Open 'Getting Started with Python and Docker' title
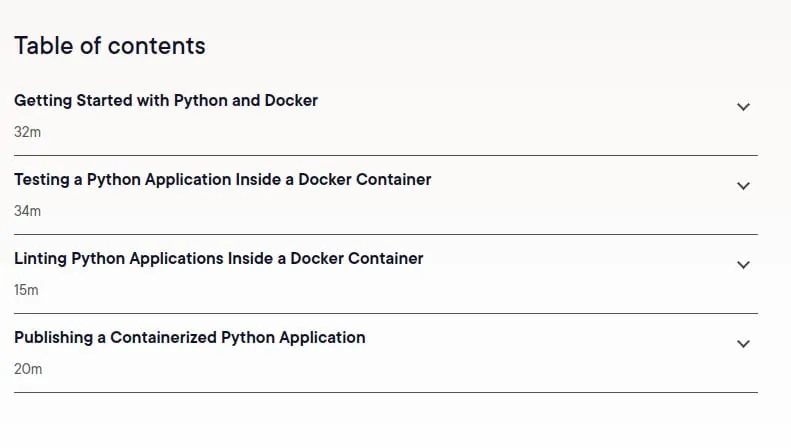The height and width of the screenshot is (448, 791). (x=166, y=100)
